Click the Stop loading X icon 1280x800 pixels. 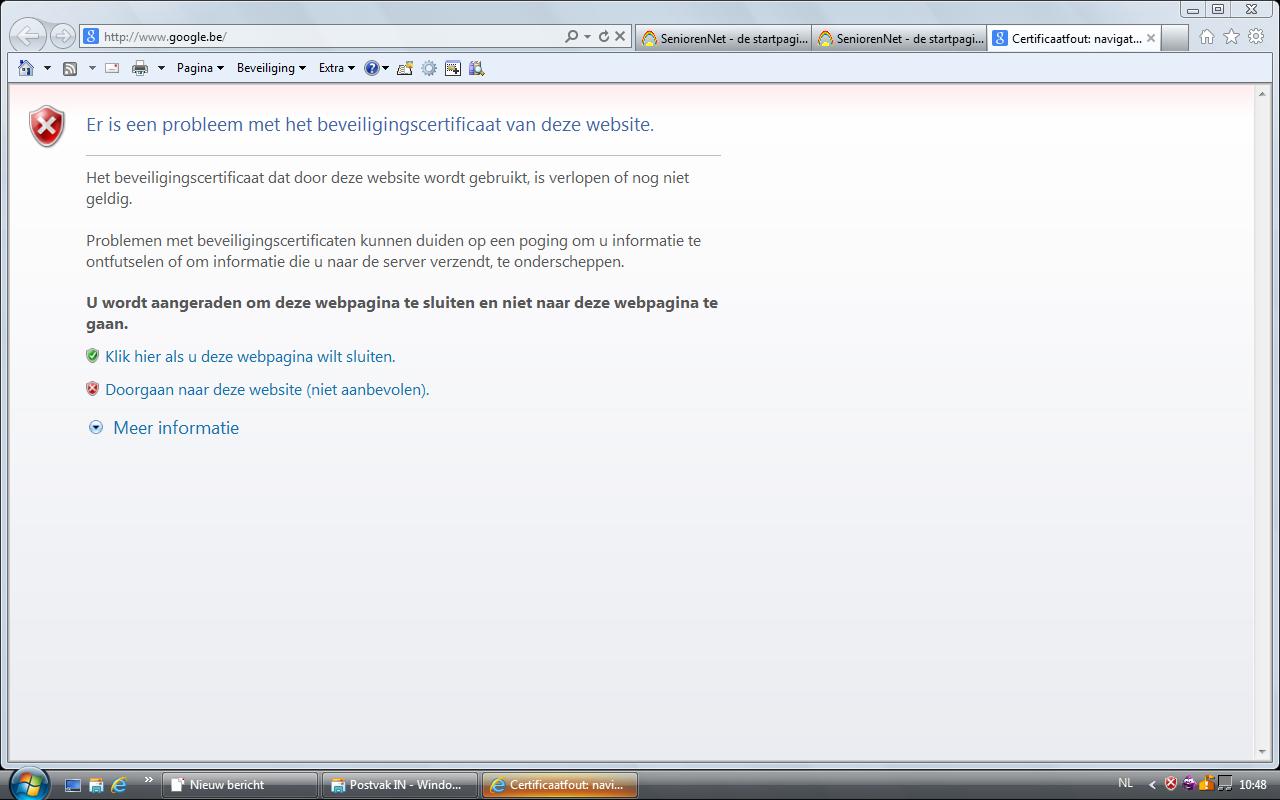[x=620, y=37]
